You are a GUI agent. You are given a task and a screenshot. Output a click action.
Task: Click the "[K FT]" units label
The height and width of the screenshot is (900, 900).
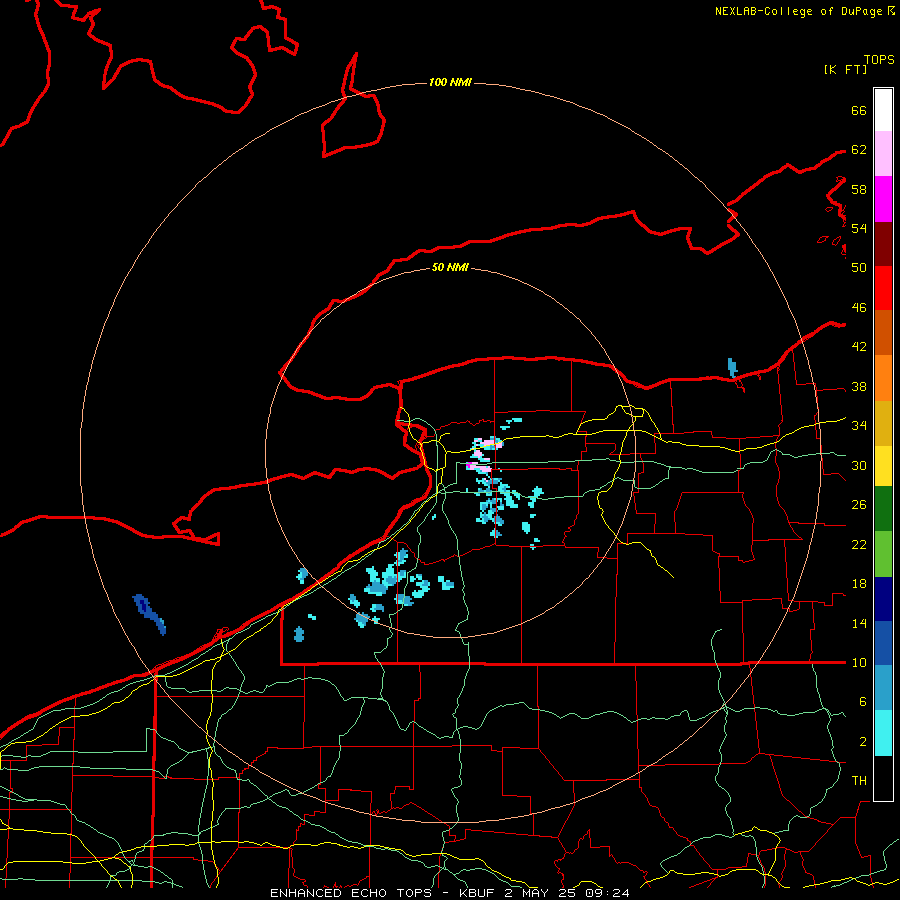tap(845, 70)
